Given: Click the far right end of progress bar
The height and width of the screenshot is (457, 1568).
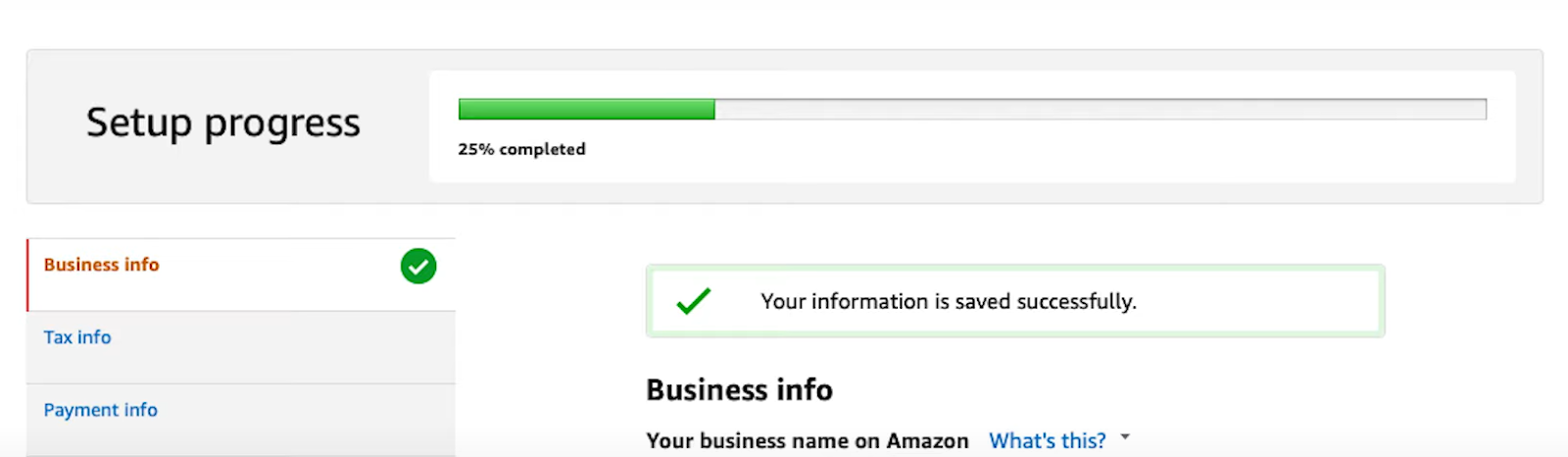Looking at the screenshot, I should click(1481, 109).
